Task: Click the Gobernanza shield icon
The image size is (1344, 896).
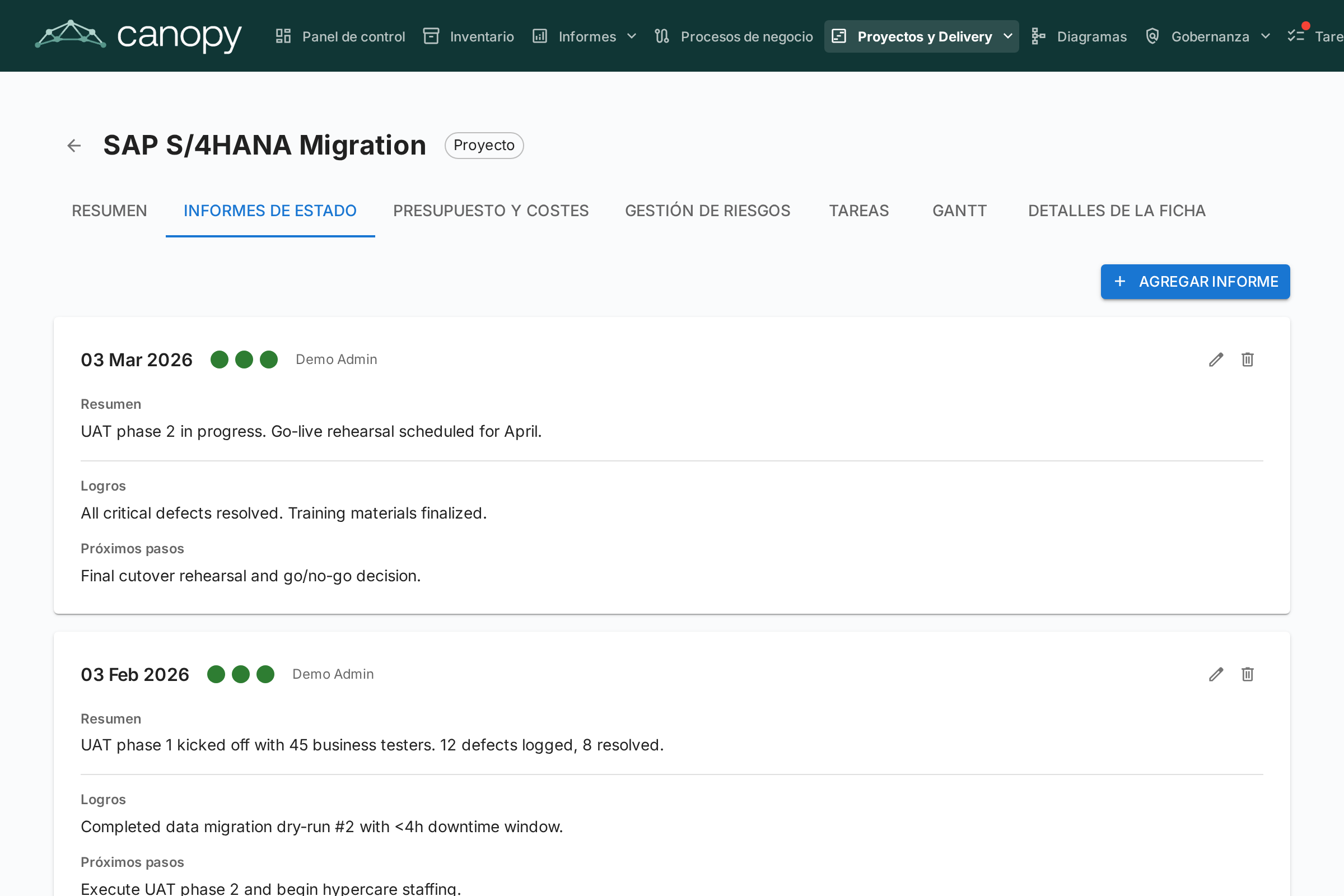Action: 1152,36
